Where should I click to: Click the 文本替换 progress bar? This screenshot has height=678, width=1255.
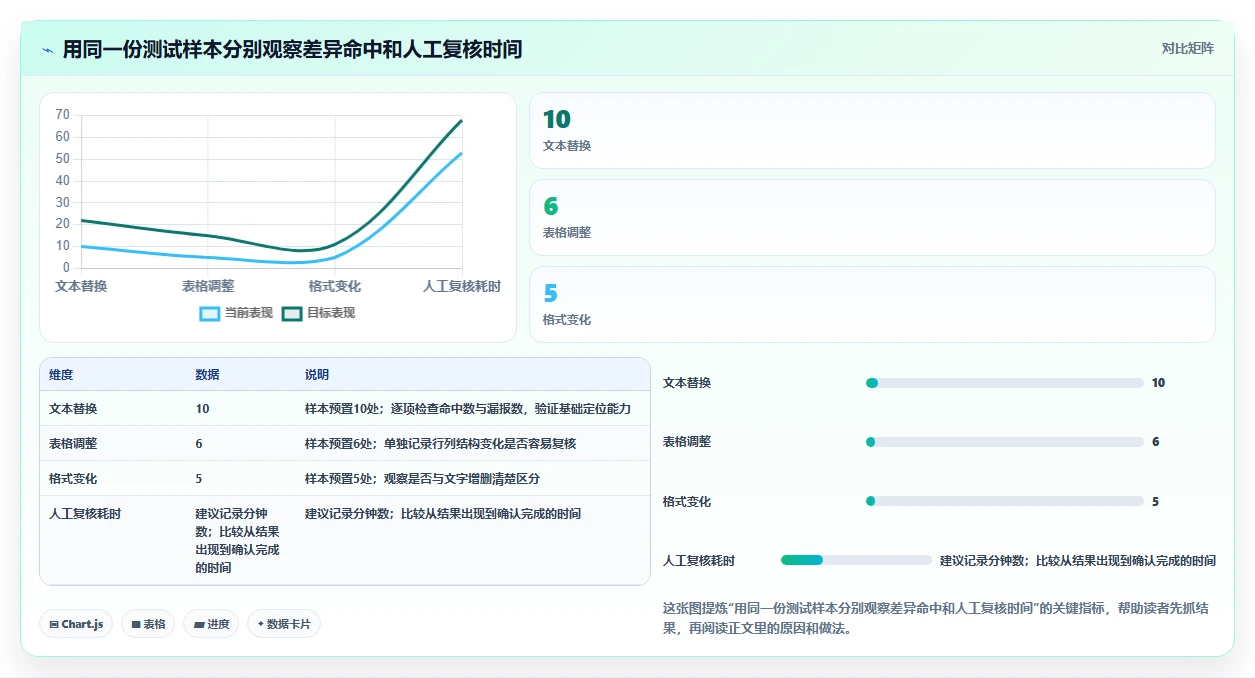[x=1005, y=383]
